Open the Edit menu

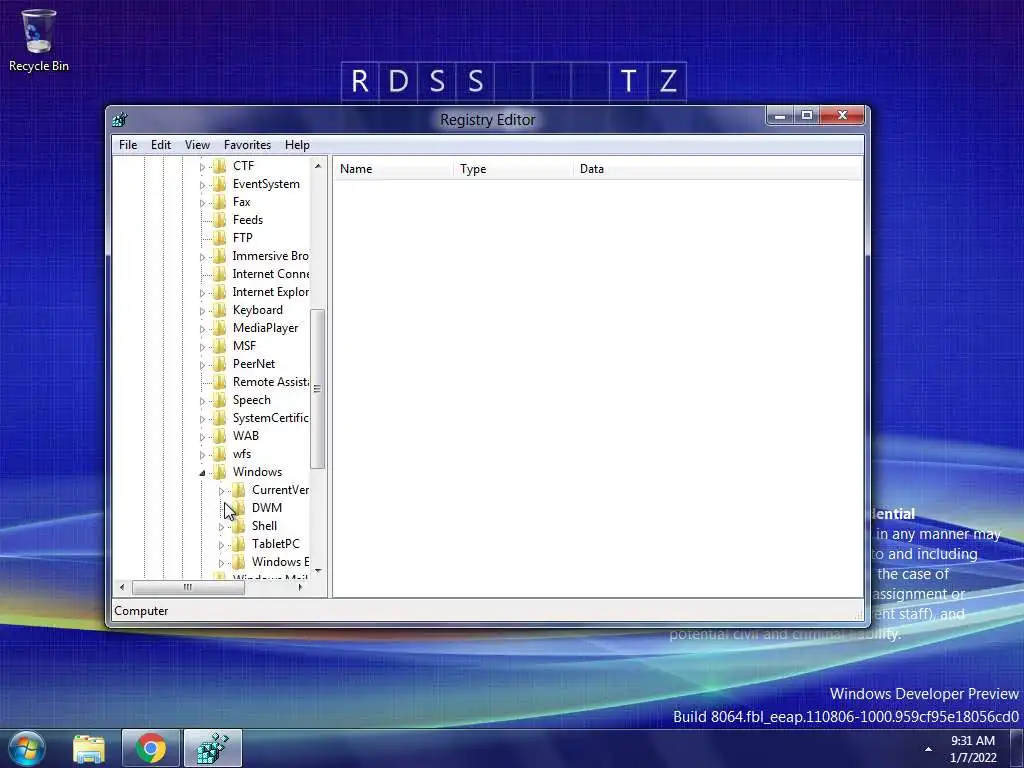pyautogui.click(x=161, y=145)
